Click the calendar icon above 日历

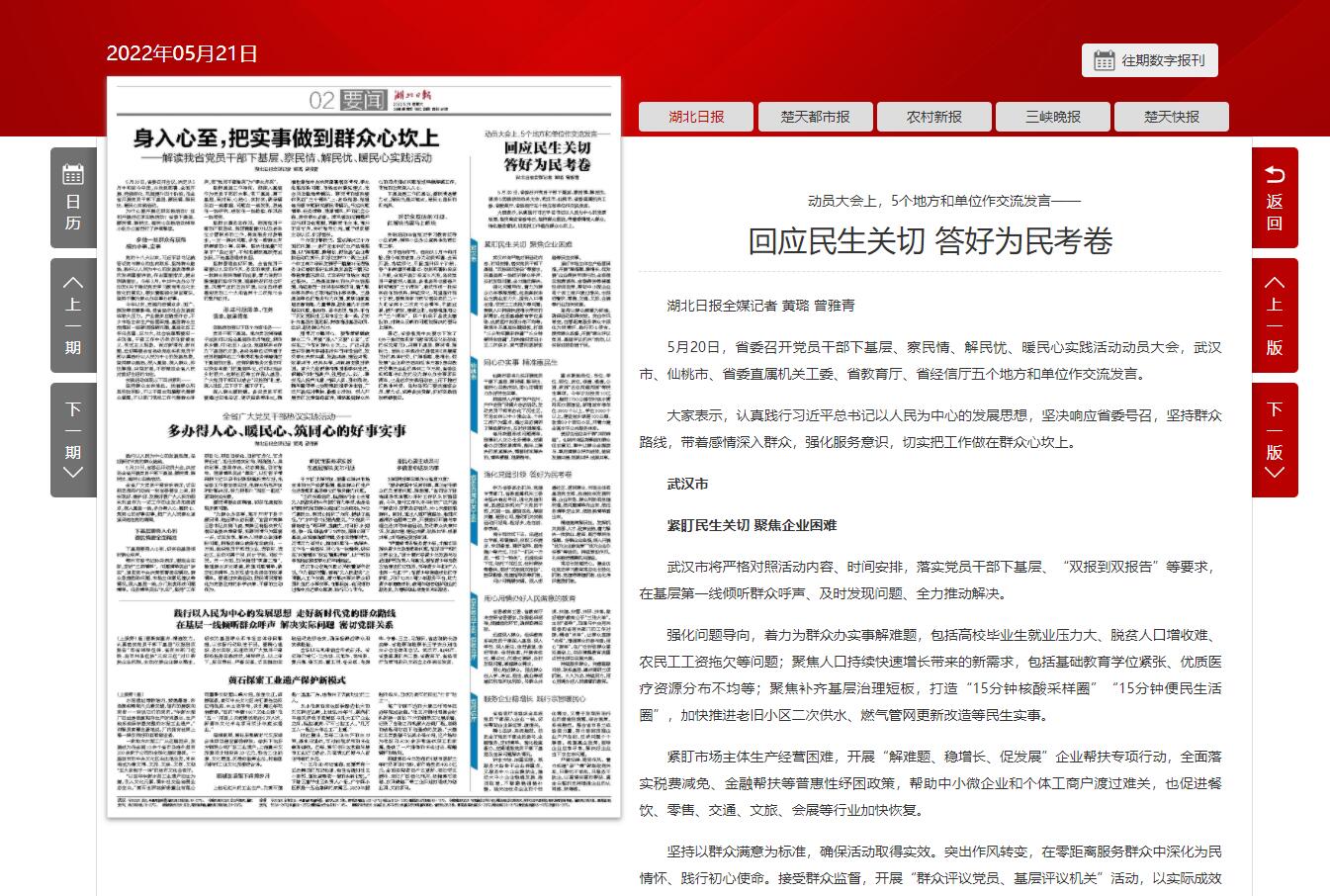click(x=73, y=175)
